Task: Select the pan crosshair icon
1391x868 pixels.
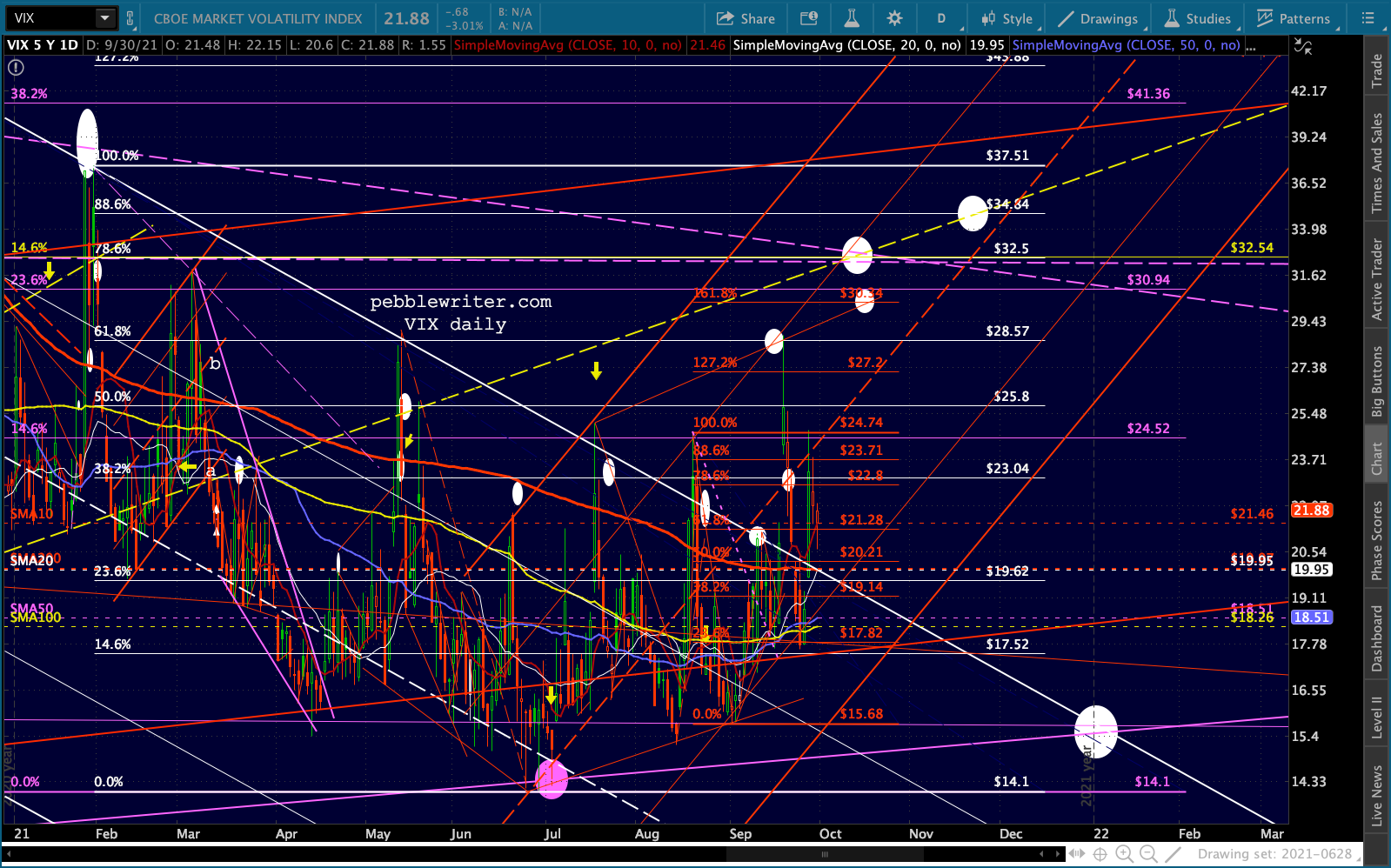Action: 1100,854
